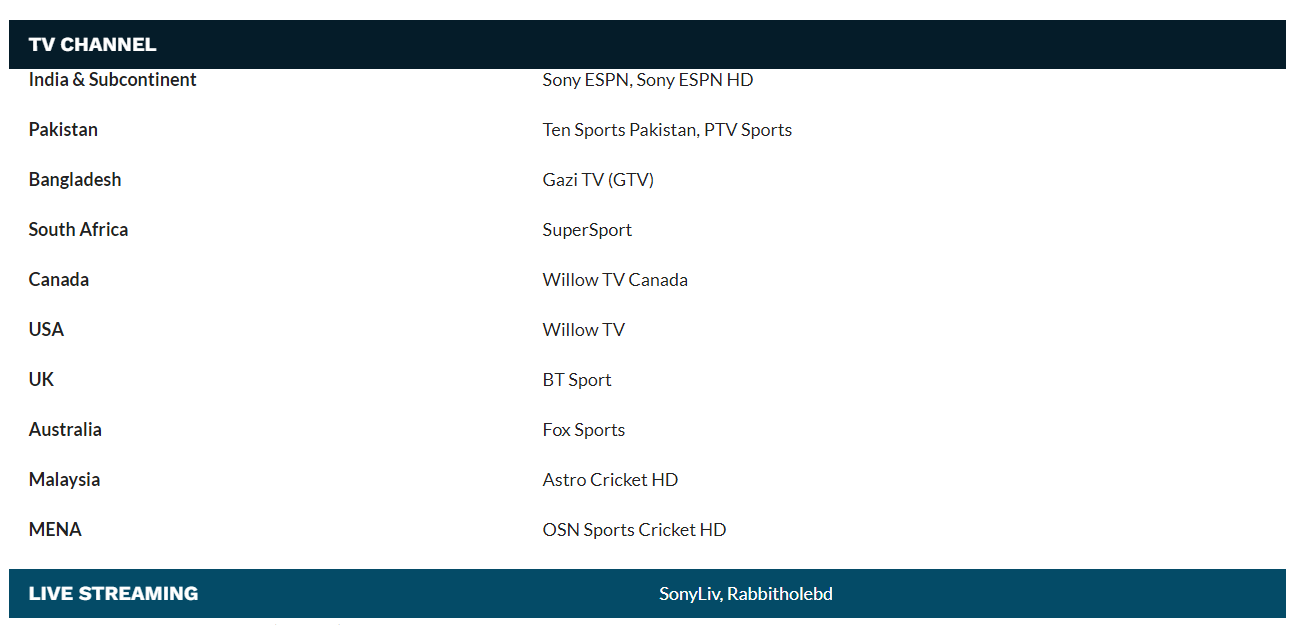
Task: Click the TV CHANNEL table header
Action: tap(92, 45)
